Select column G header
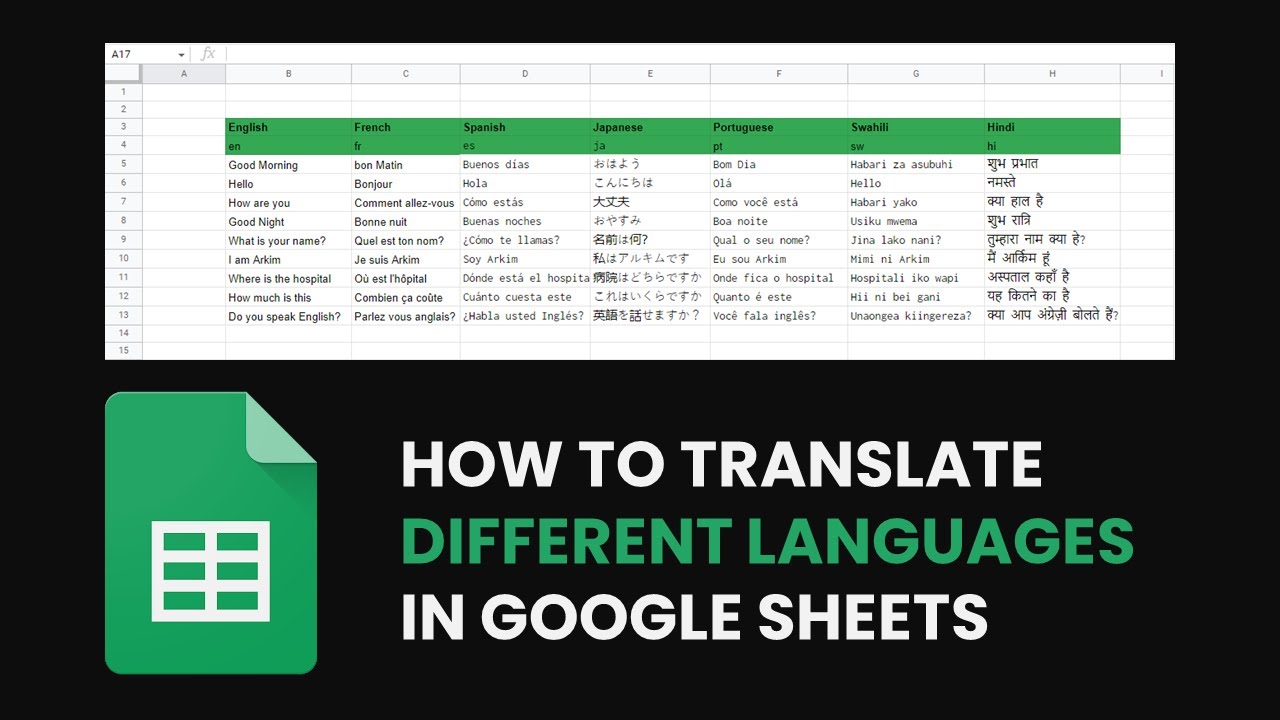1280x720 pixels. [916, 73]
